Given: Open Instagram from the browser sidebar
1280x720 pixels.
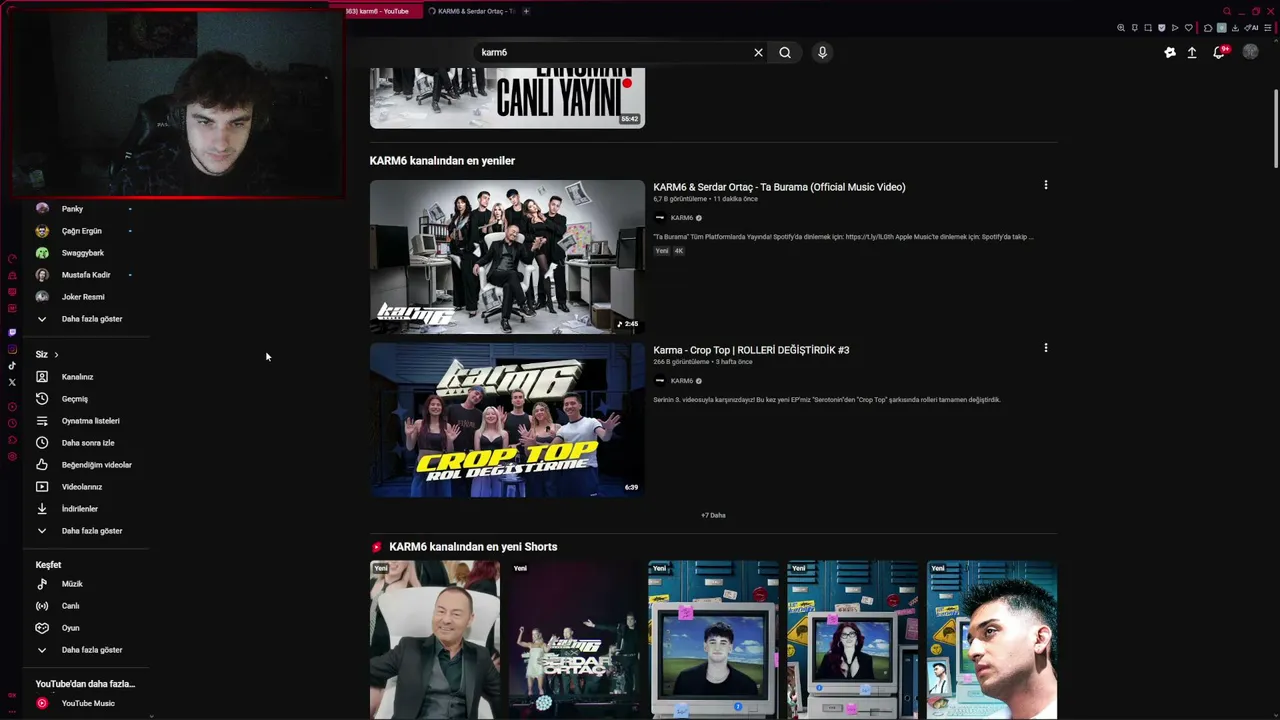Looking at the screenshot, I should 12,349.
